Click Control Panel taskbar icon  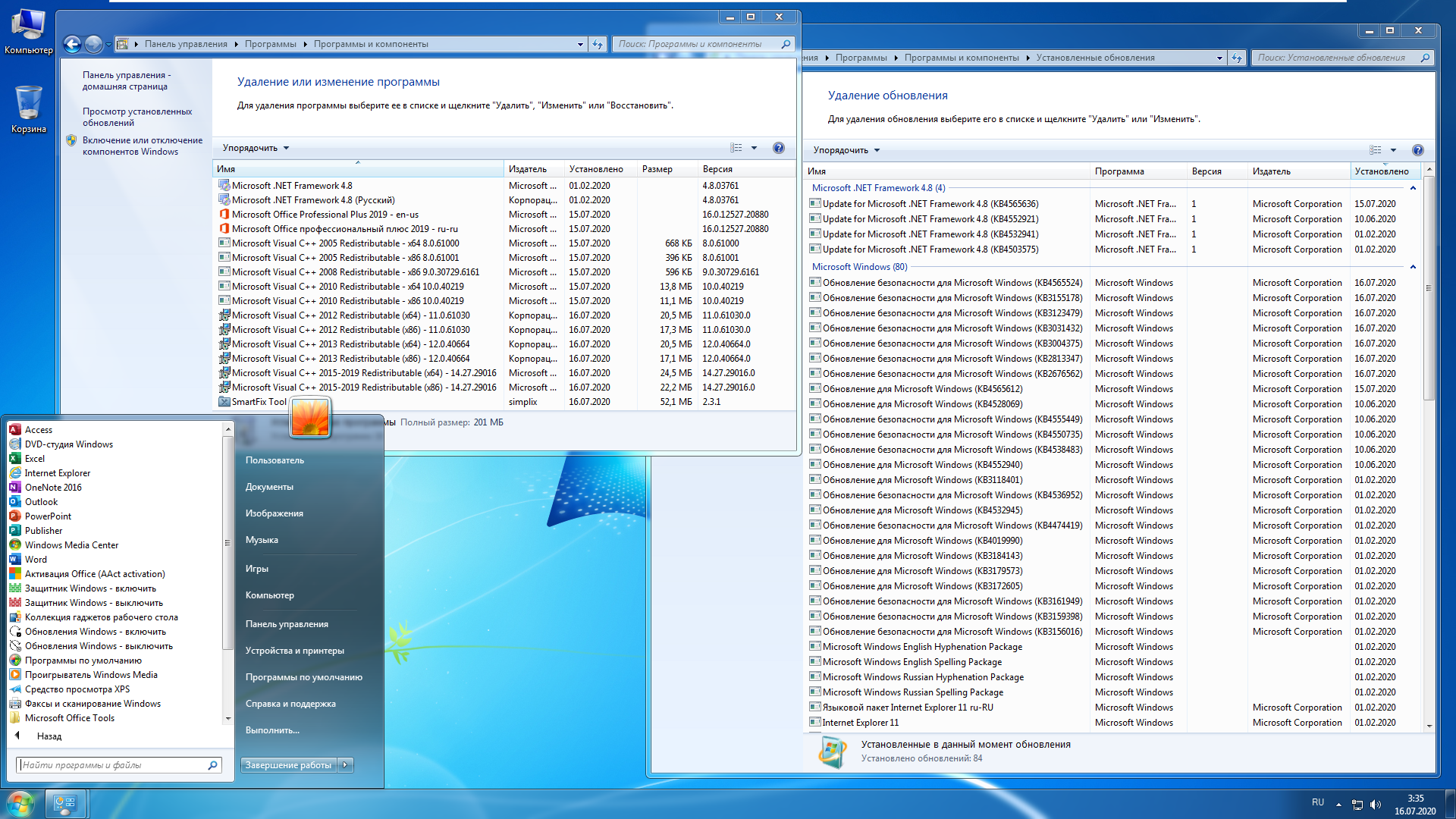(x=66, y=804)
